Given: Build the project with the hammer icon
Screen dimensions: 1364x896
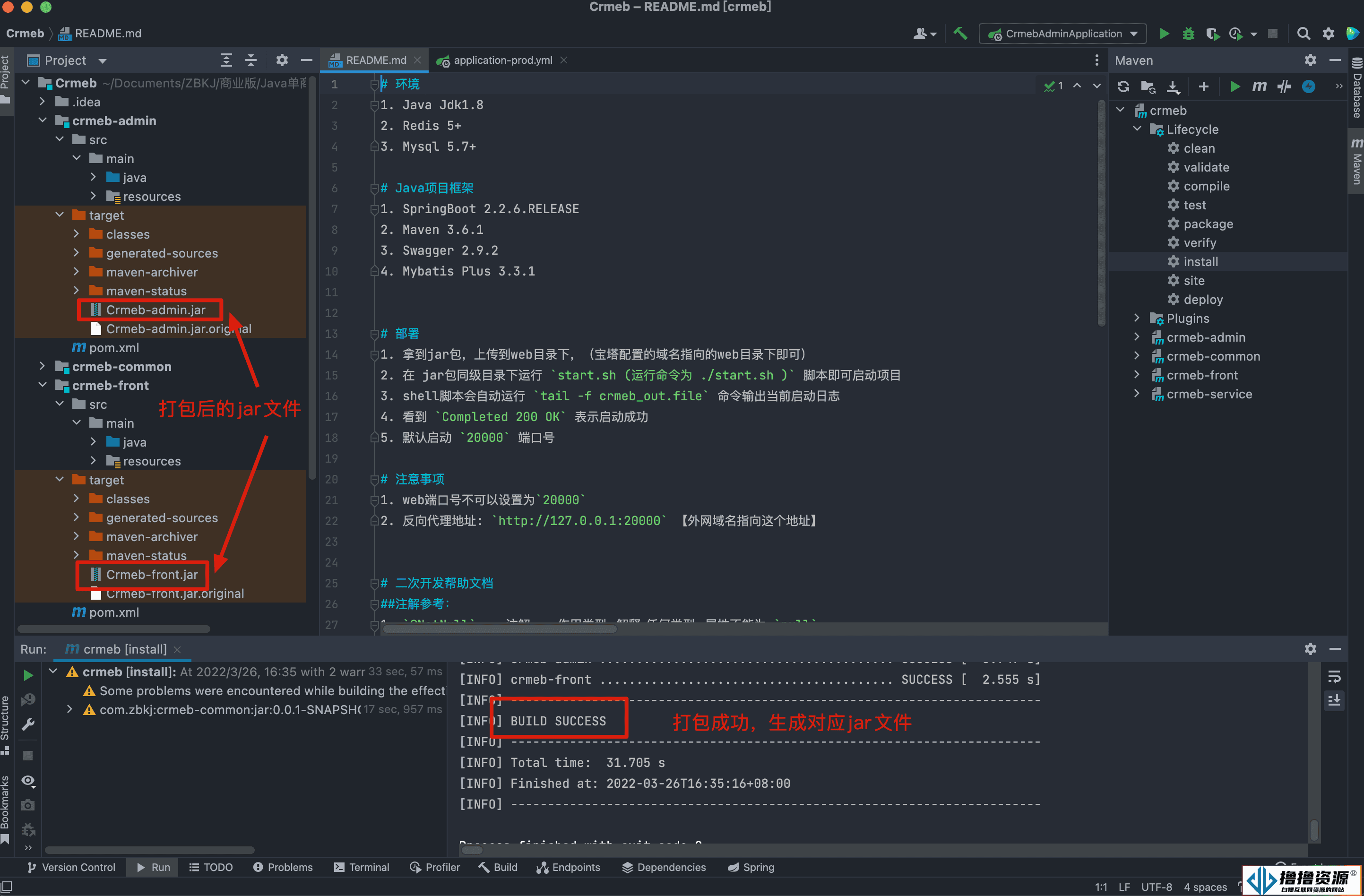Looking at the screenshot, I should 960,34.
